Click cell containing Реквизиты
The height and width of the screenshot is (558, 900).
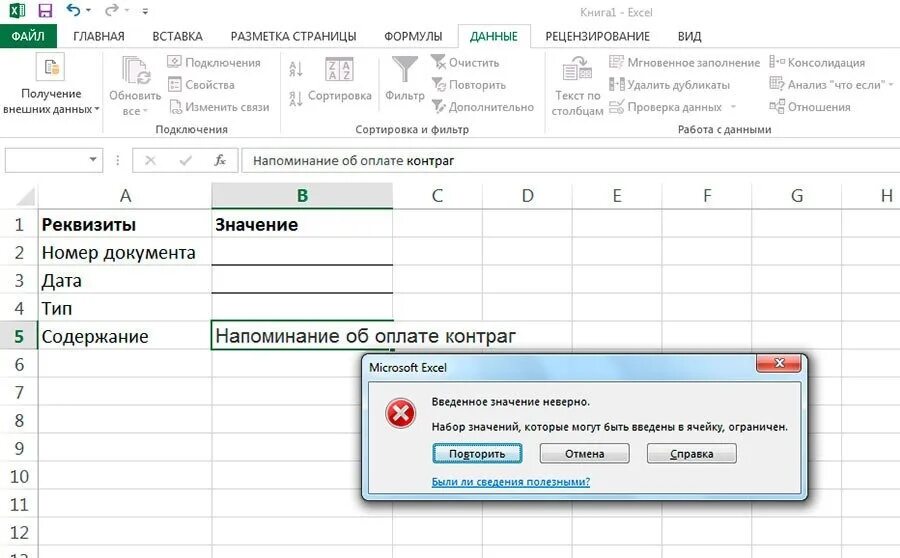coord(125,224)
